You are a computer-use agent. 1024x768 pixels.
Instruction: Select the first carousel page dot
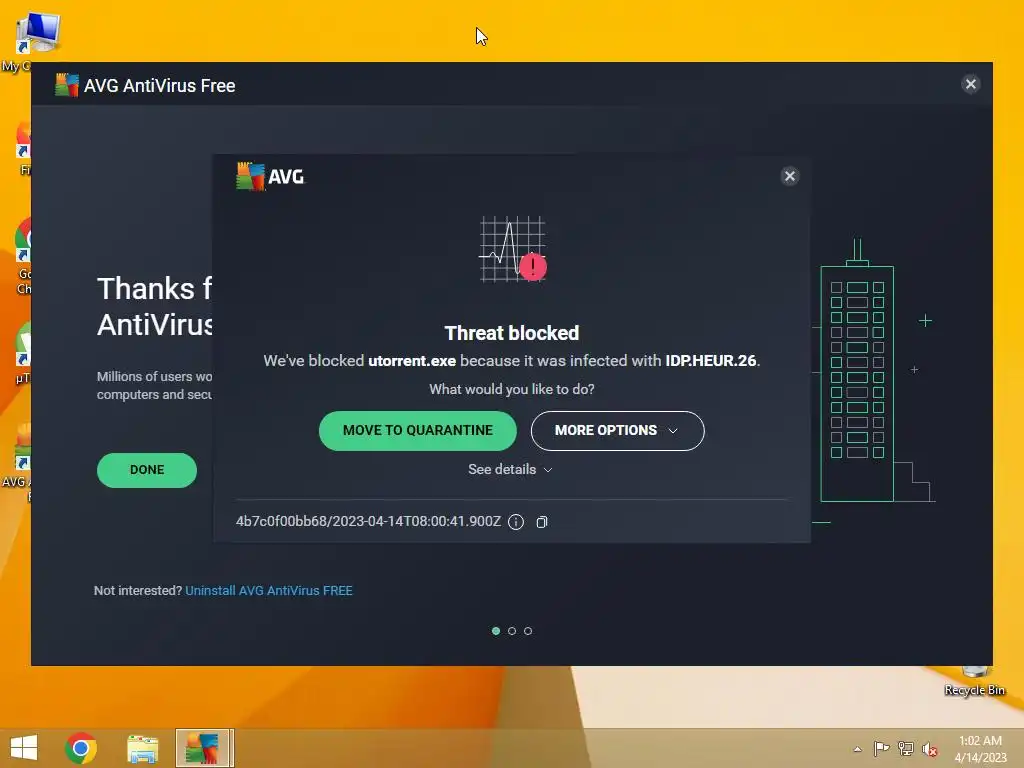coord(496,631)
